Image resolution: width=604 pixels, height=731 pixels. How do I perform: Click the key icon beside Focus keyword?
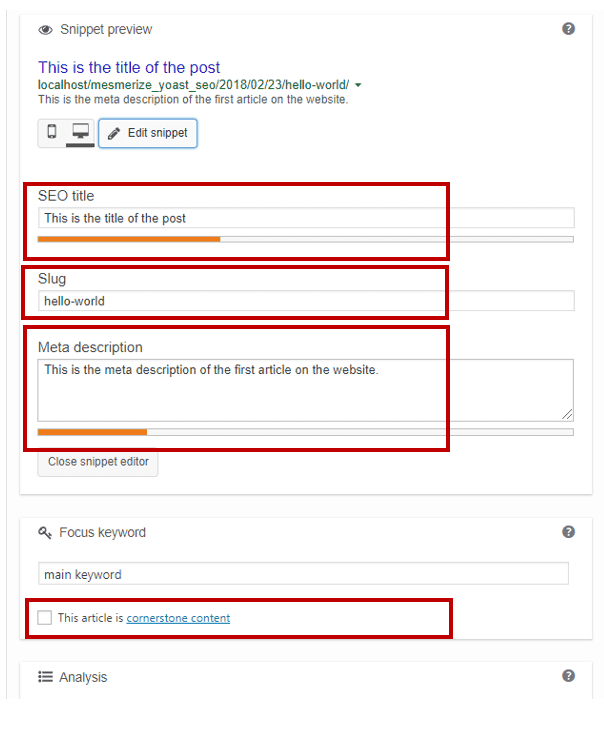point(45,533)
